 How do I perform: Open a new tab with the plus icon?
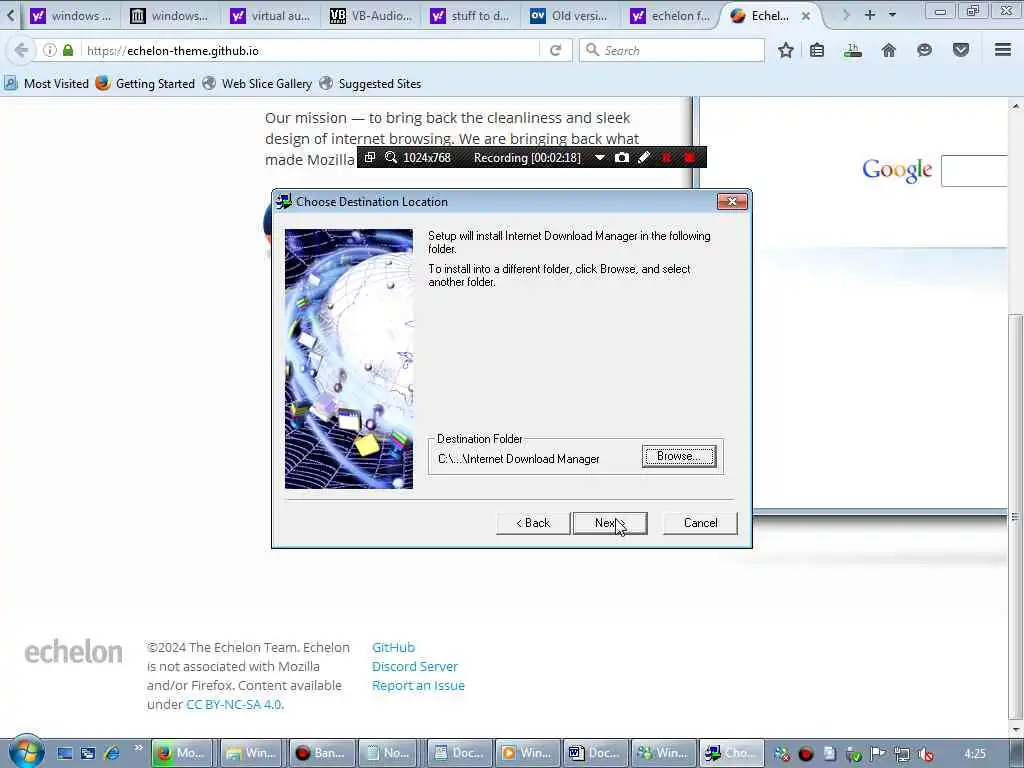[x=870, y=14]
